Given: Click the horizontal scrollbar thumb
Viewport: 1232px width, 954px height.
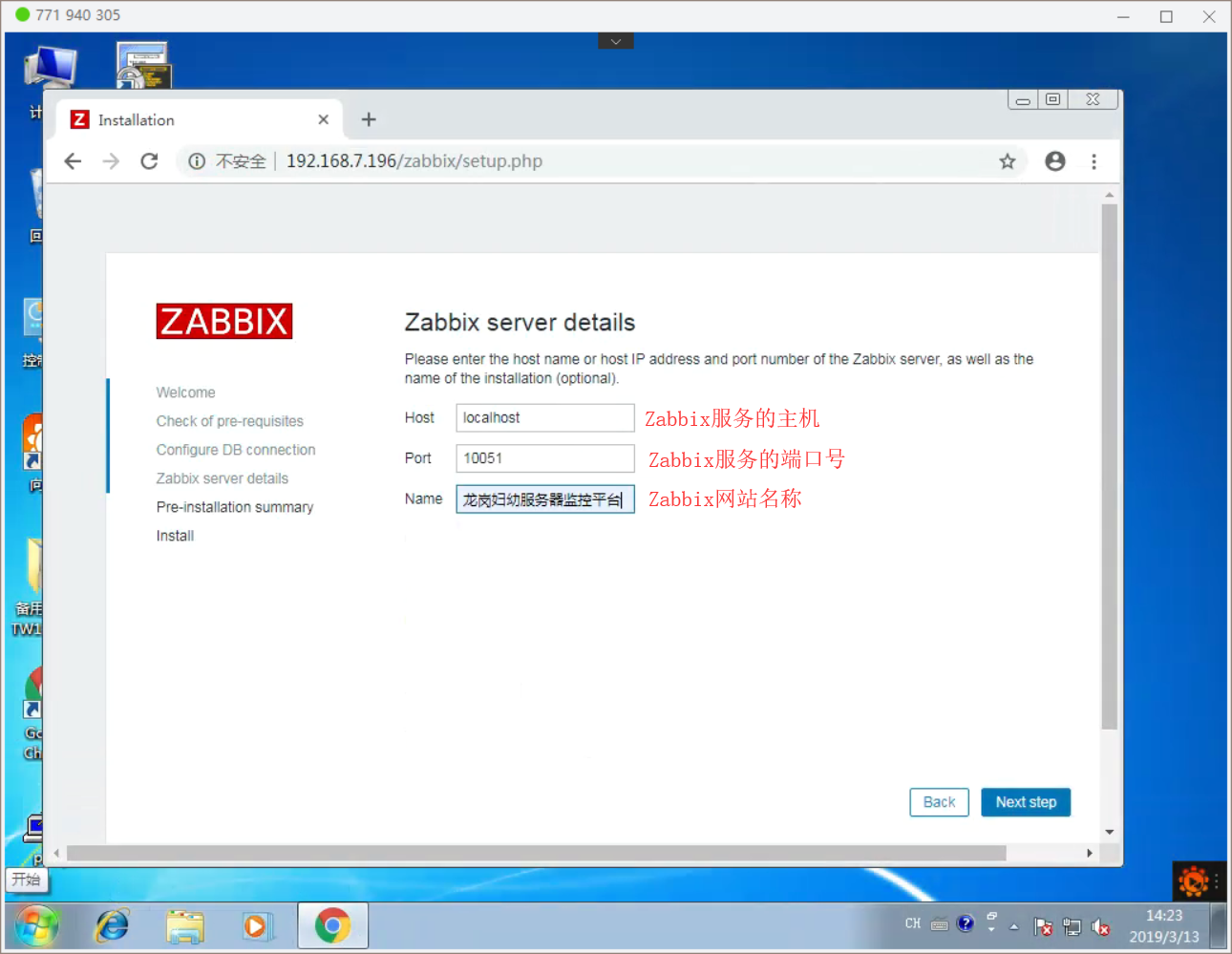Looking at the screenshot, I should coord(536,853).
